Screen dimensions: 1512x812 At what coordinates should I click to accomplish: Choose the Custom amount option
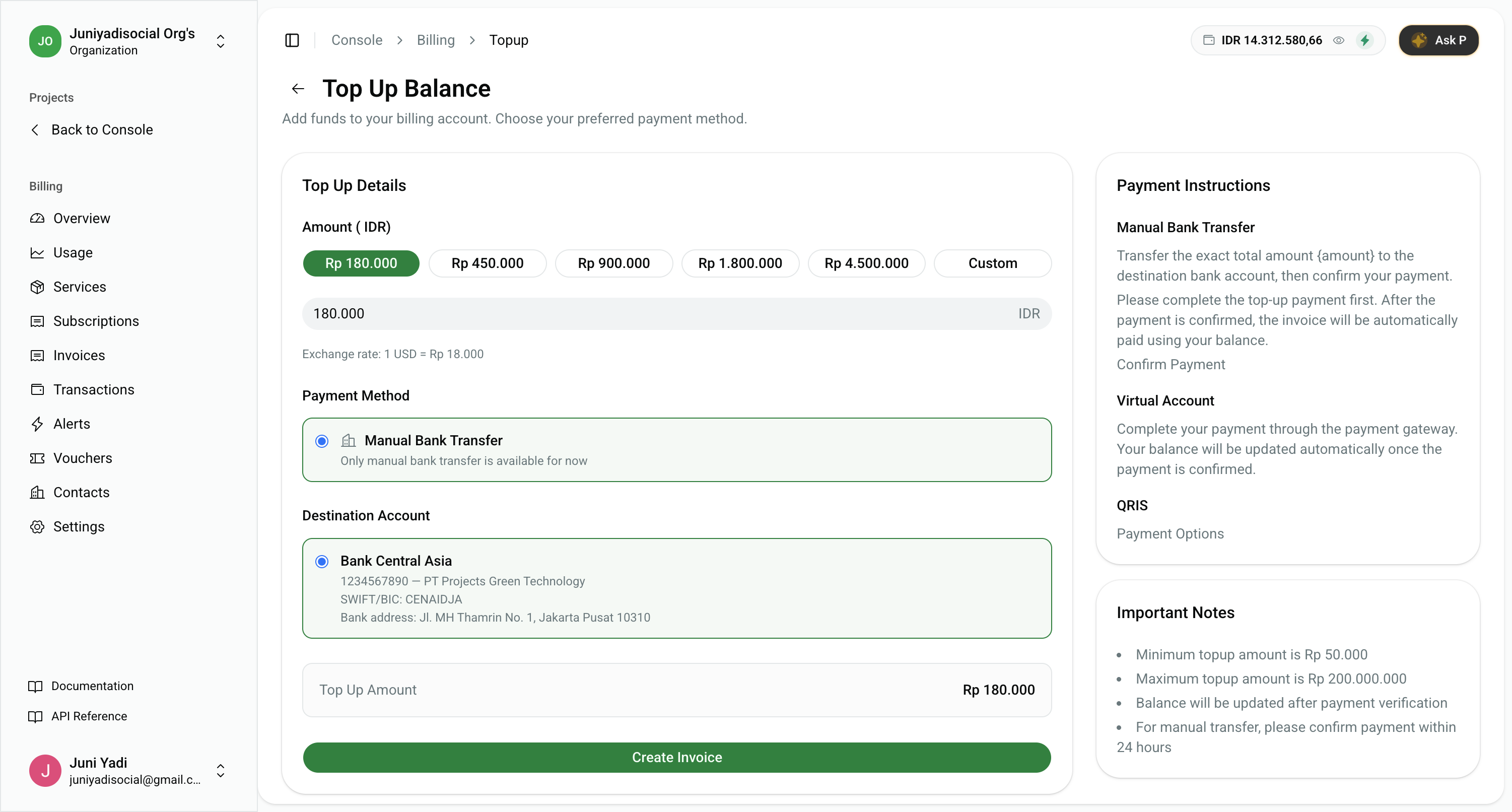pos(993,263)
